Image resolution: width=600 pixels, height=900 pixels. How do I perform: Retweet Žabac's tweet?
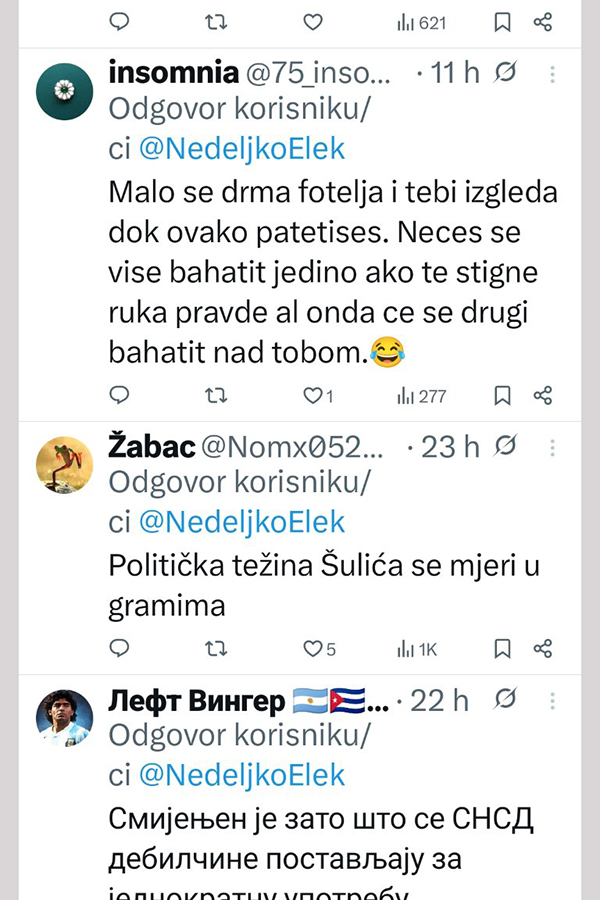coord(215,649)
